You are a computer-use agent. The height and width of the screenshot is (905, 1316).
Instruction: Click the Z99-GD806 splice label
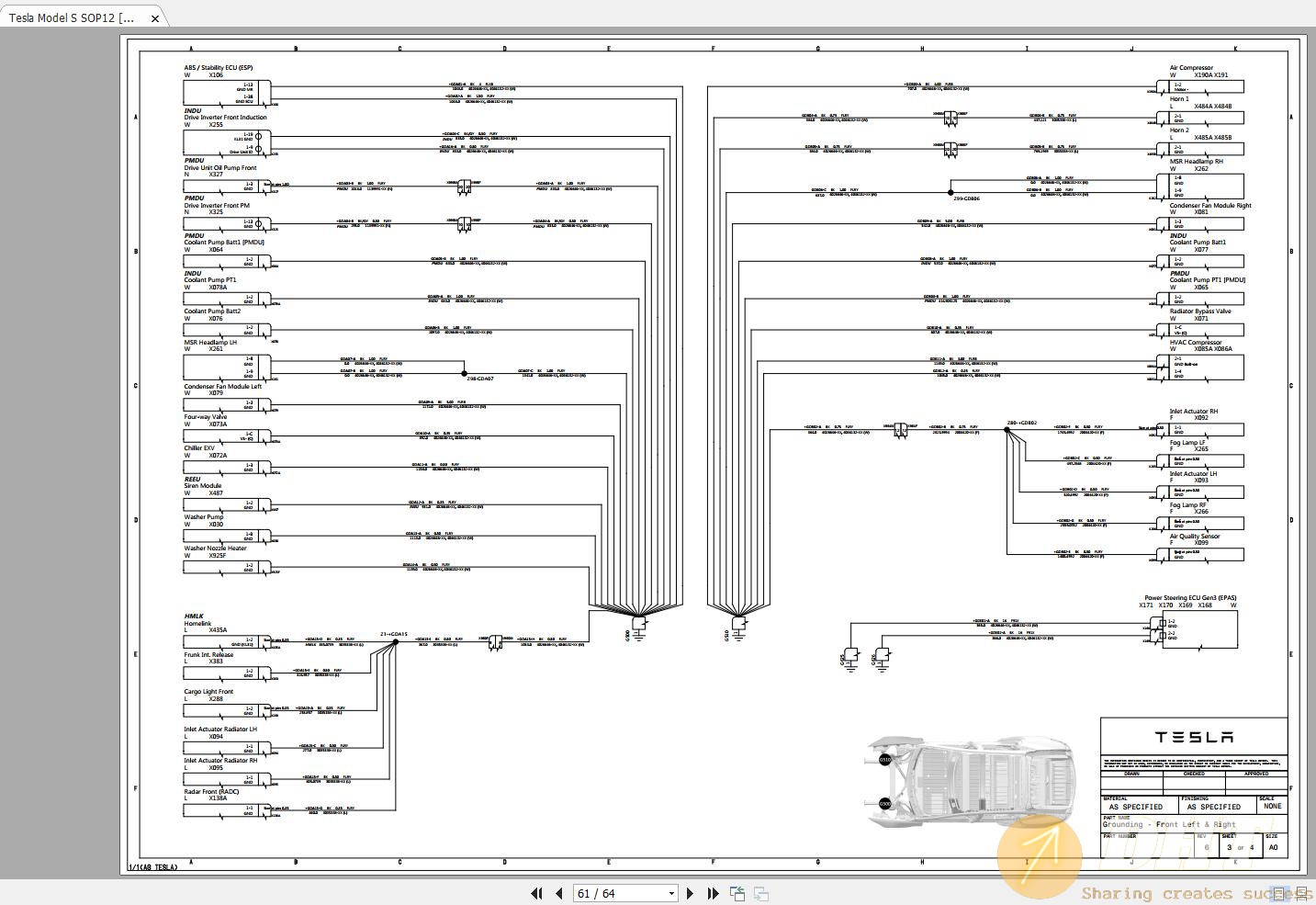tap(966, 198)
